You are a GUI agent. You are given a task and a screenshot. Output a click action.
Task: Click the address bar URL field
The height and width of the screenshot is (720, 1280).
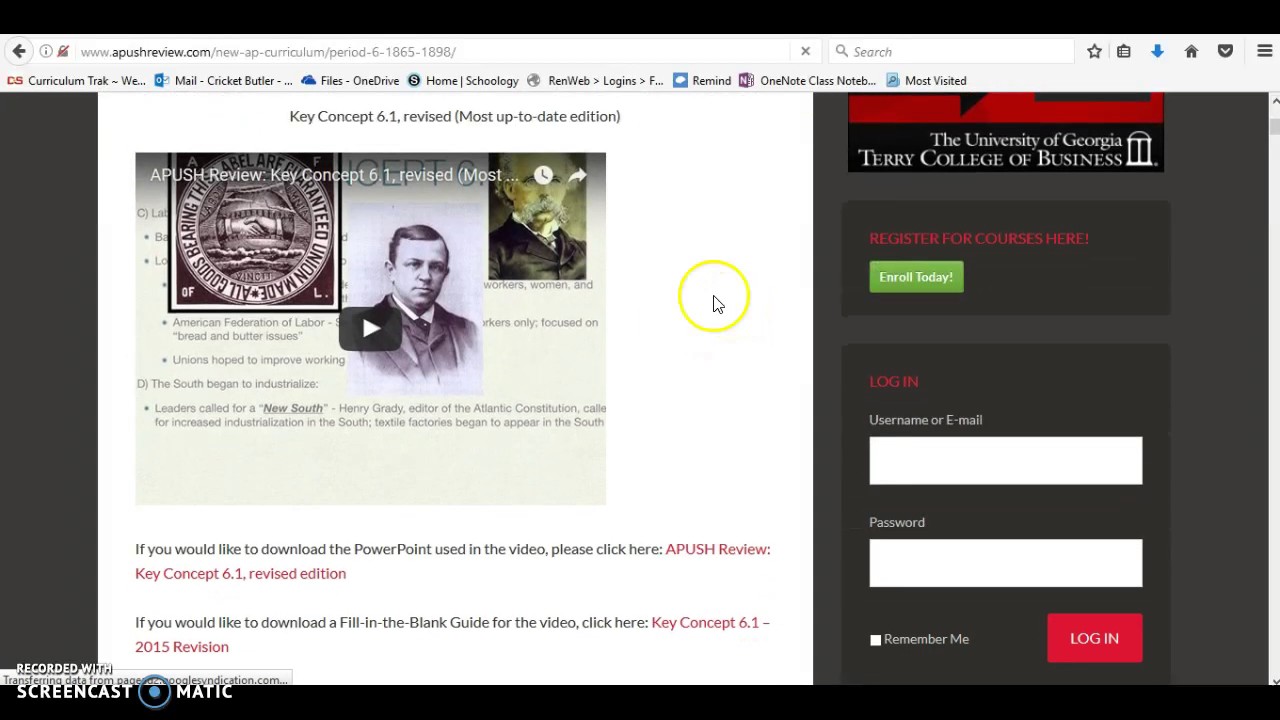click(x=430, y=51)
